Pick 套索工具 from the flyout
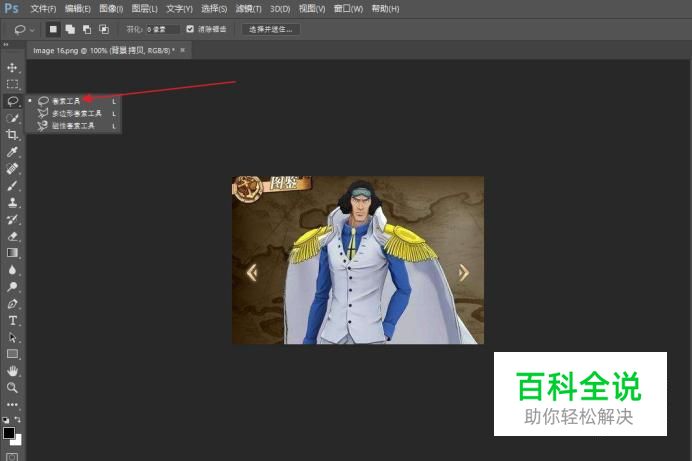This screenshot has height=461, width=692. tap(73, 101)
